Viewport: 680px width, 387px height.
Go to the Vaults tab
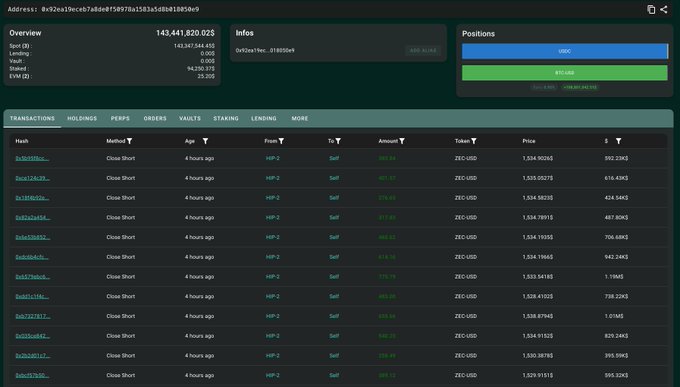tap(190, 118)
